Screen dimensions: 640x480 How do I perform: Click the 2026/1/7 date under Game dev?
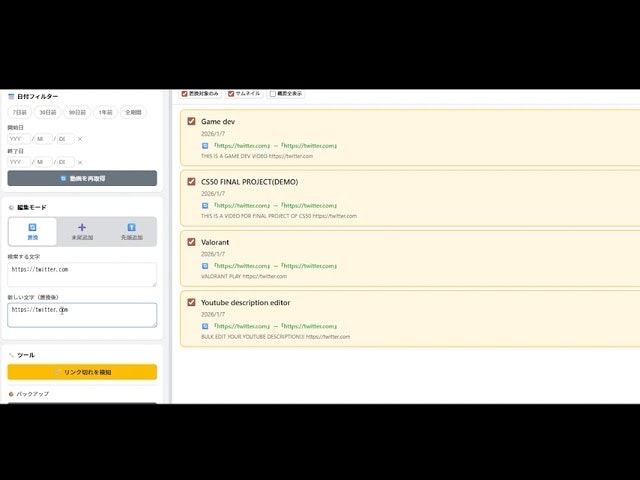pyautogui.click(x=213, y=134)
